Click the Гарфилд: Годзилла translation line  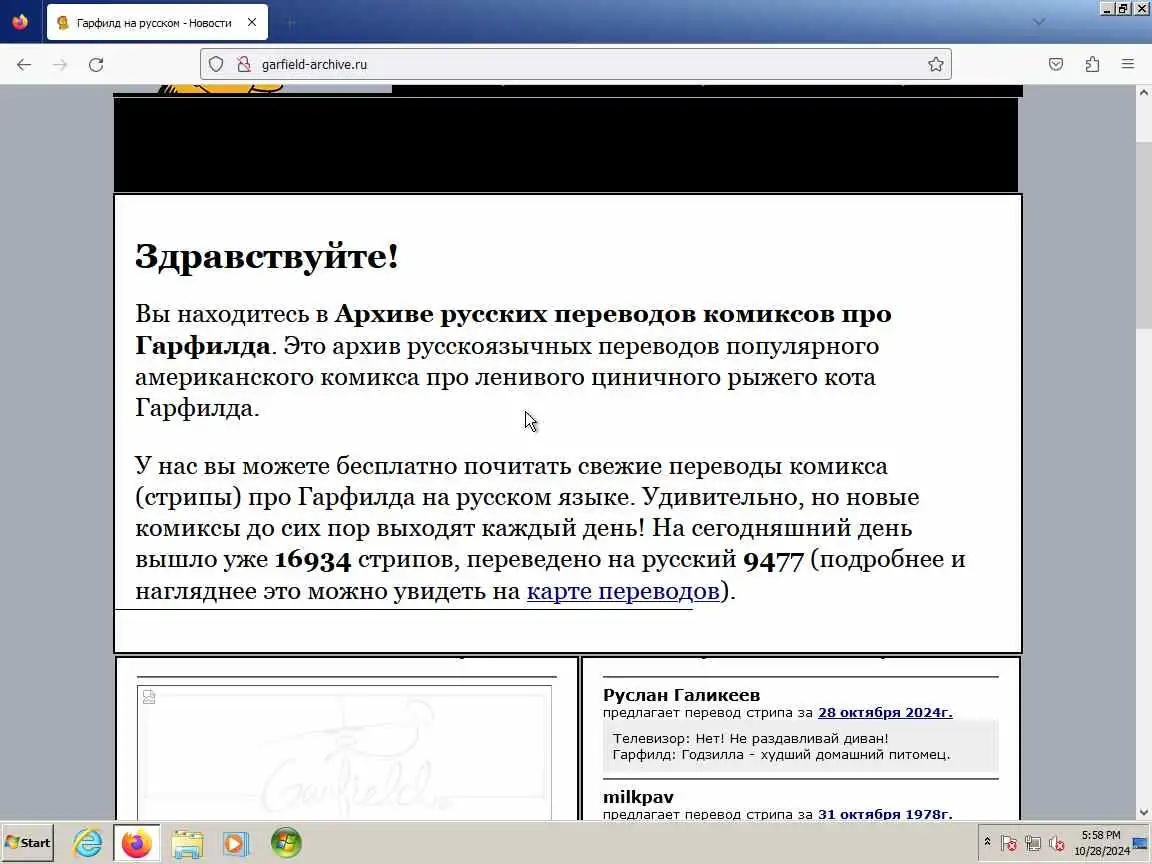click(x=781, y=755)
